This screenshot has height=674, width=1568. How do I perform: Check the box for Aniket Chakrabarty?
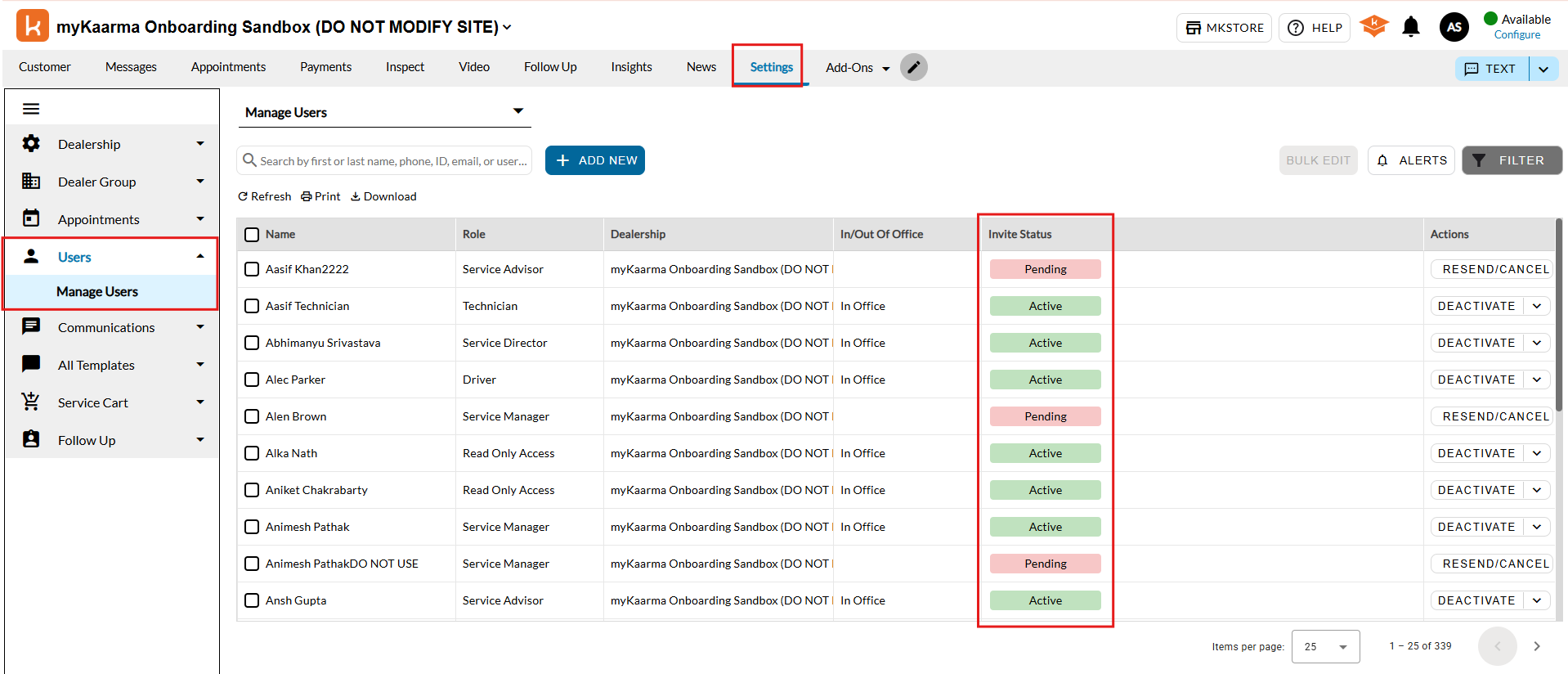coord(252,490)
